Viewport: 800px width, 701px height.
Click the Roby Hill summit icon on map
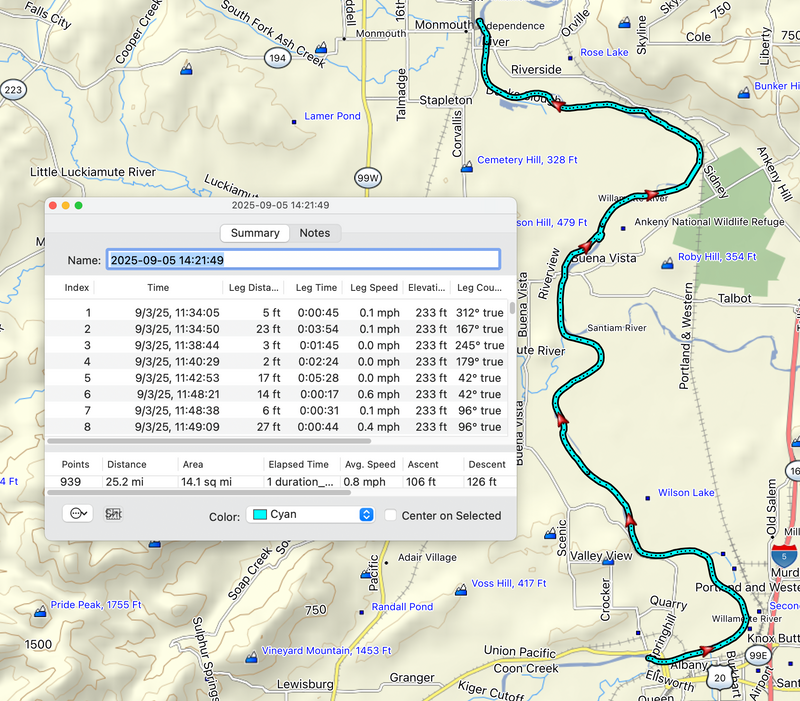pyautogui.click(x=667, y=264)
